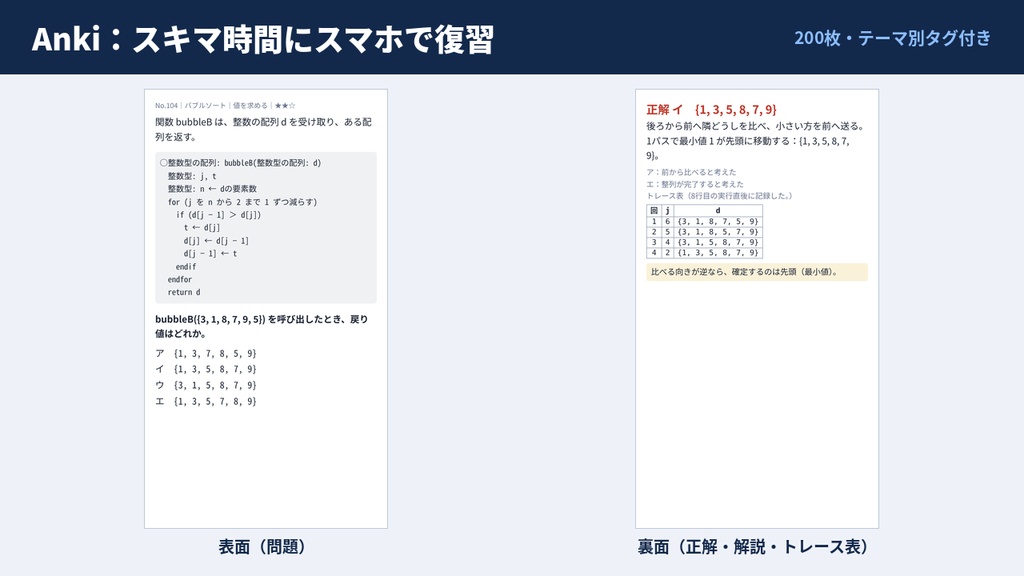The height and width of the screenshot is (576, 1024).
Task: Click the note "ア：前から比べると考えた"
Action: point(691,172)
